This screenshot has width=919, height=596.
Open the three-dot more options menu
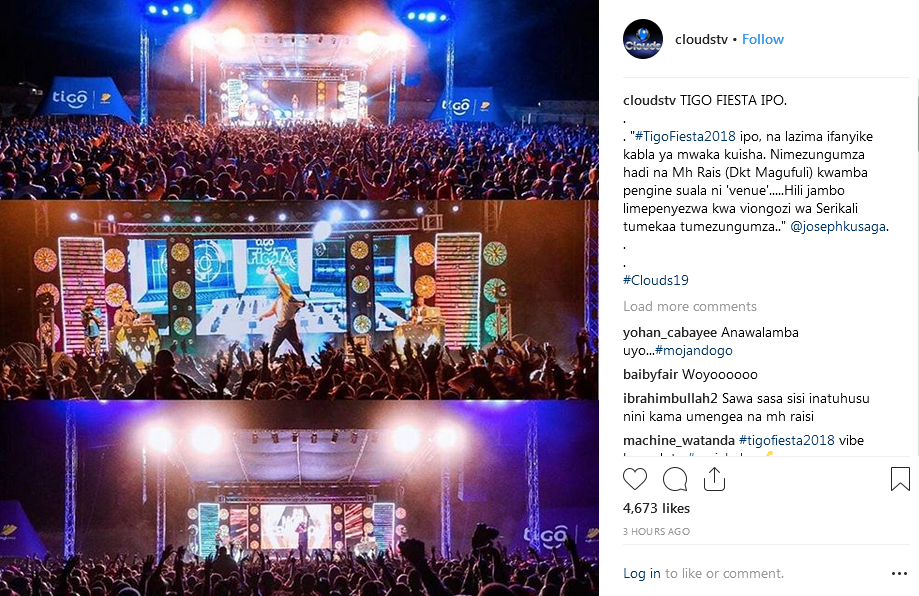[x=899, y=574]
